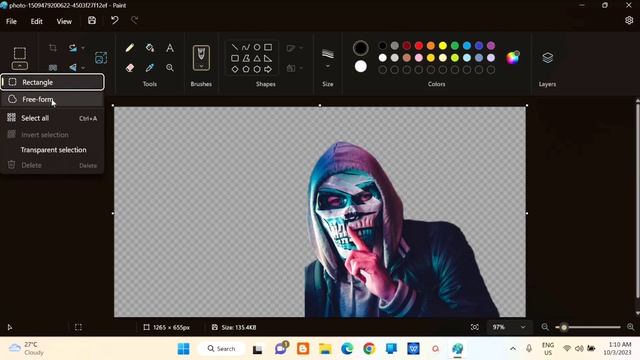
Task: Open the Edit colors wheel
Action: tap(513, 58)
